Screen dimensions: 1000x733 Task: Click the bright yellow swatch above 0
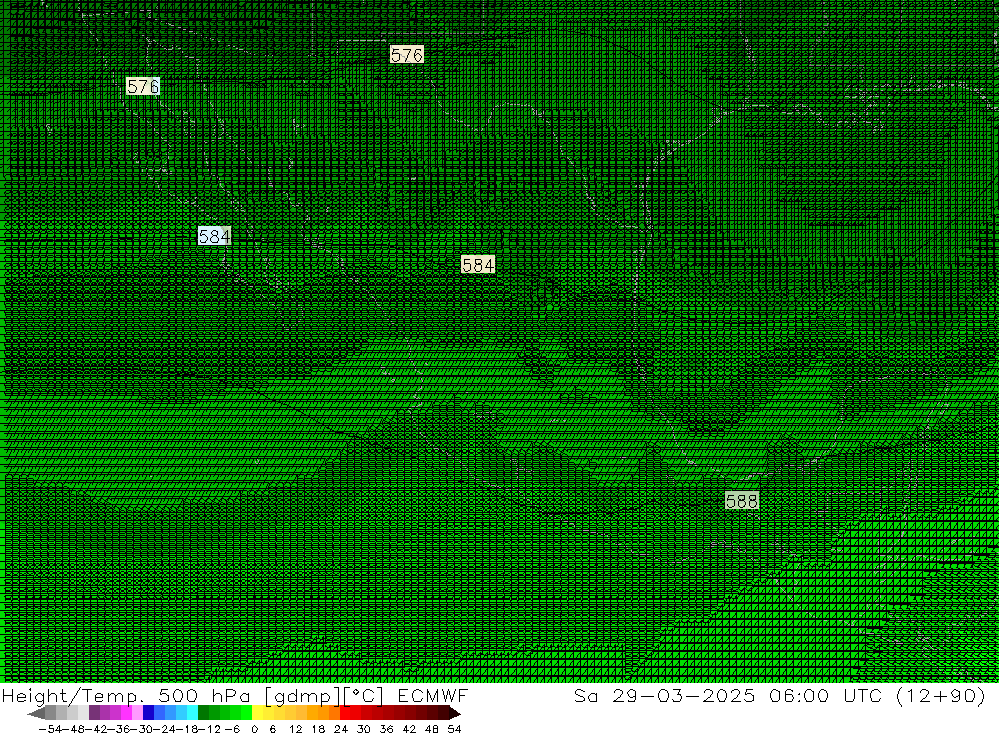[258, 713]
